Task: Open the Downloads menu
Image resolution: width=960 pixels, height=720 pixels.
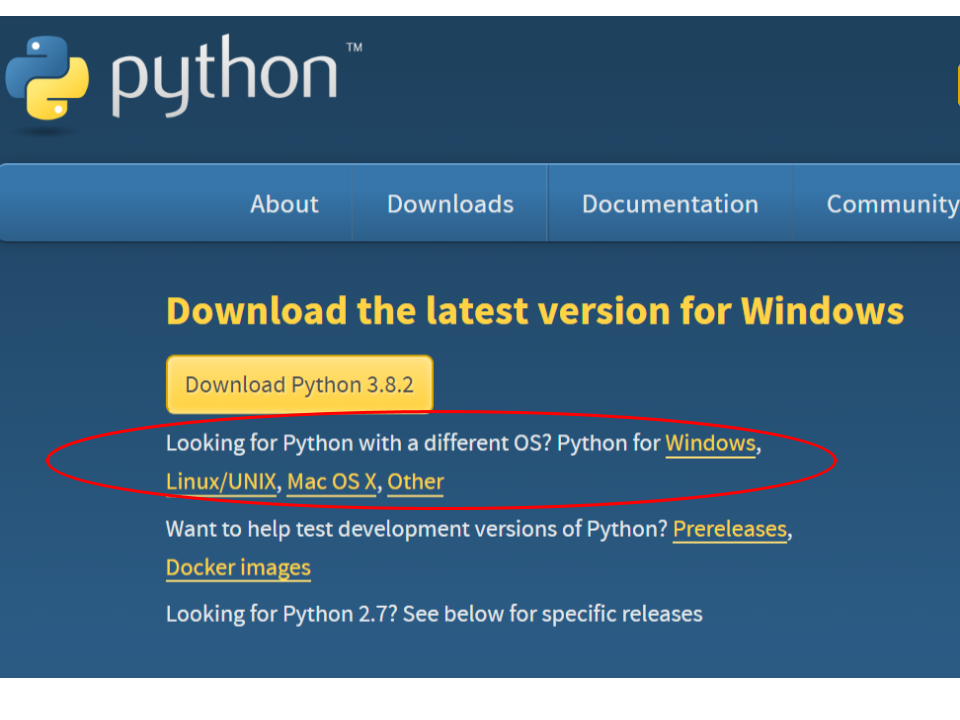Action: (x=450, y=204)
